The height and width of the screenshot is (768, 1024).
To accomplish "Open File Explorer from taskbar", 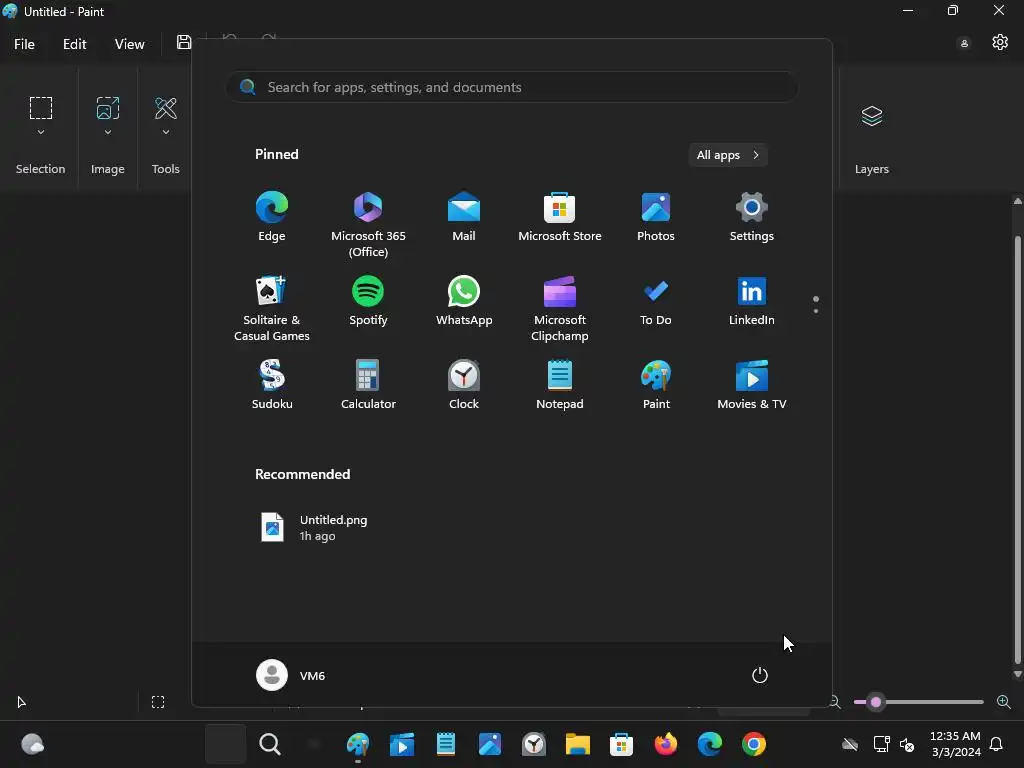I will (x=577, y=744).
